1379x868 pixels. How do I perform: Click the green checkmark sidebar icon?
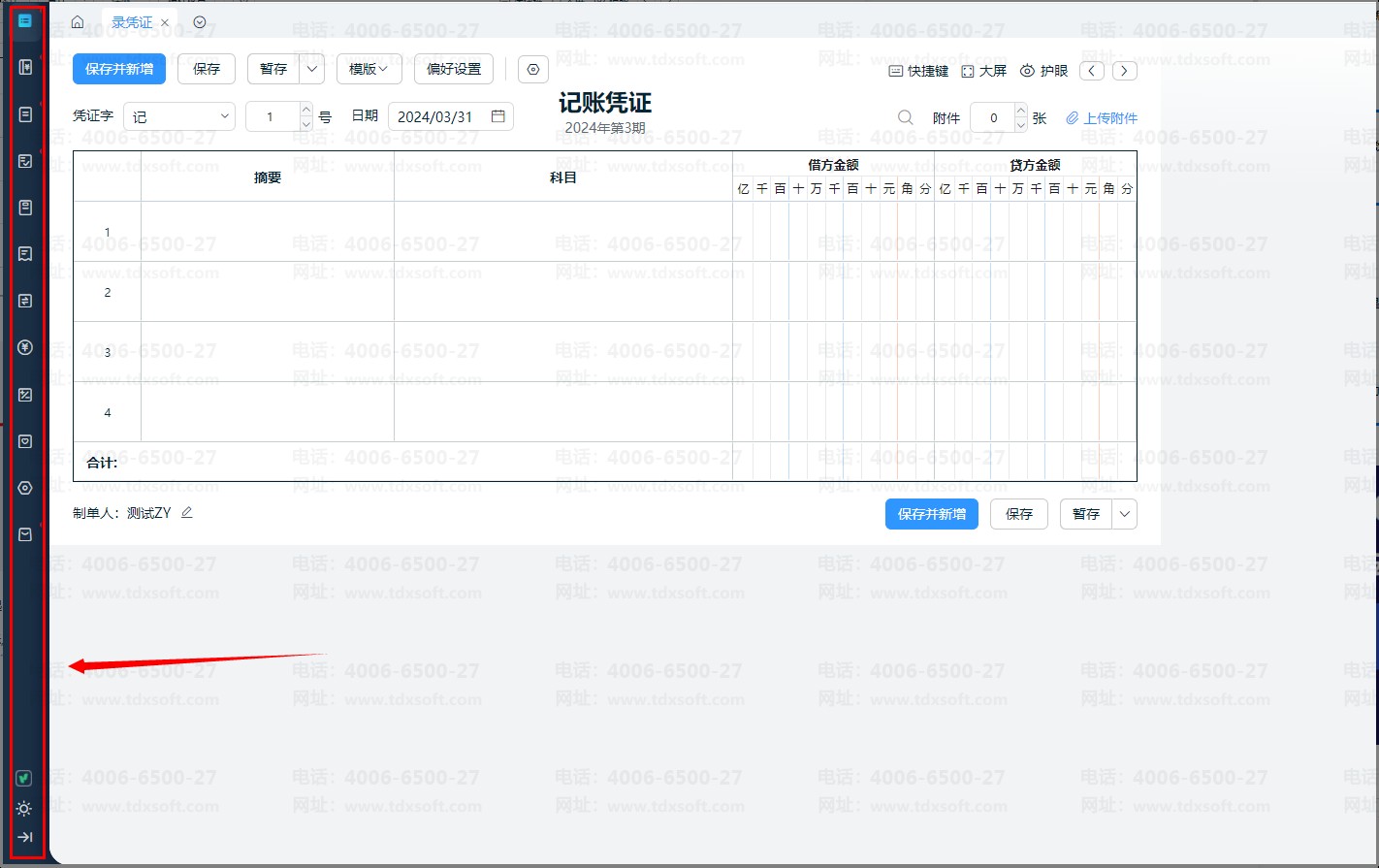coord(25,778)
